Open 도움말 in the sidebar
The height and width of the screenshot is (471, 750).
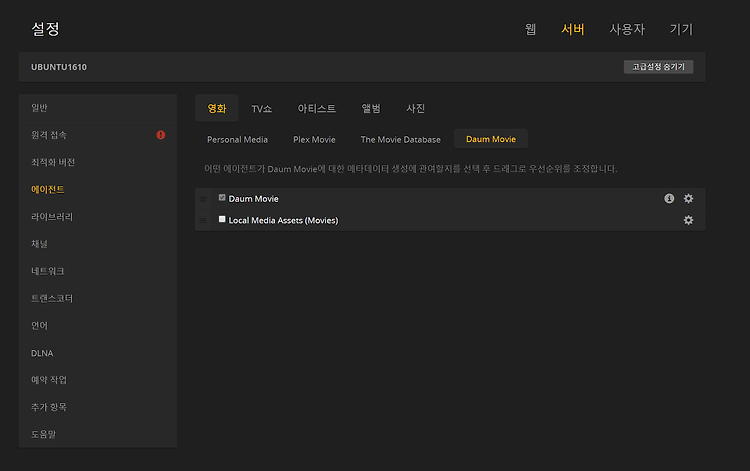[x=98, y=434]
